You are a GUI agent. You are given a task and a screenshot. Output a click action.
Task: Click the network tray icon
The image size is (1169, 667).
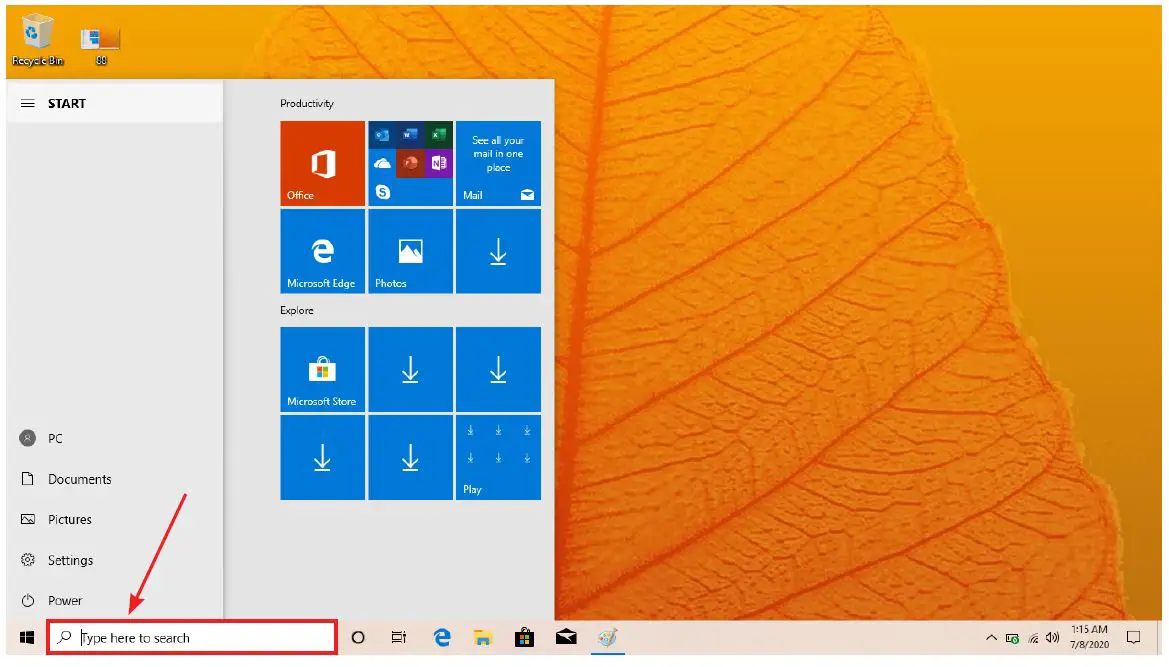coord(1033,638)
